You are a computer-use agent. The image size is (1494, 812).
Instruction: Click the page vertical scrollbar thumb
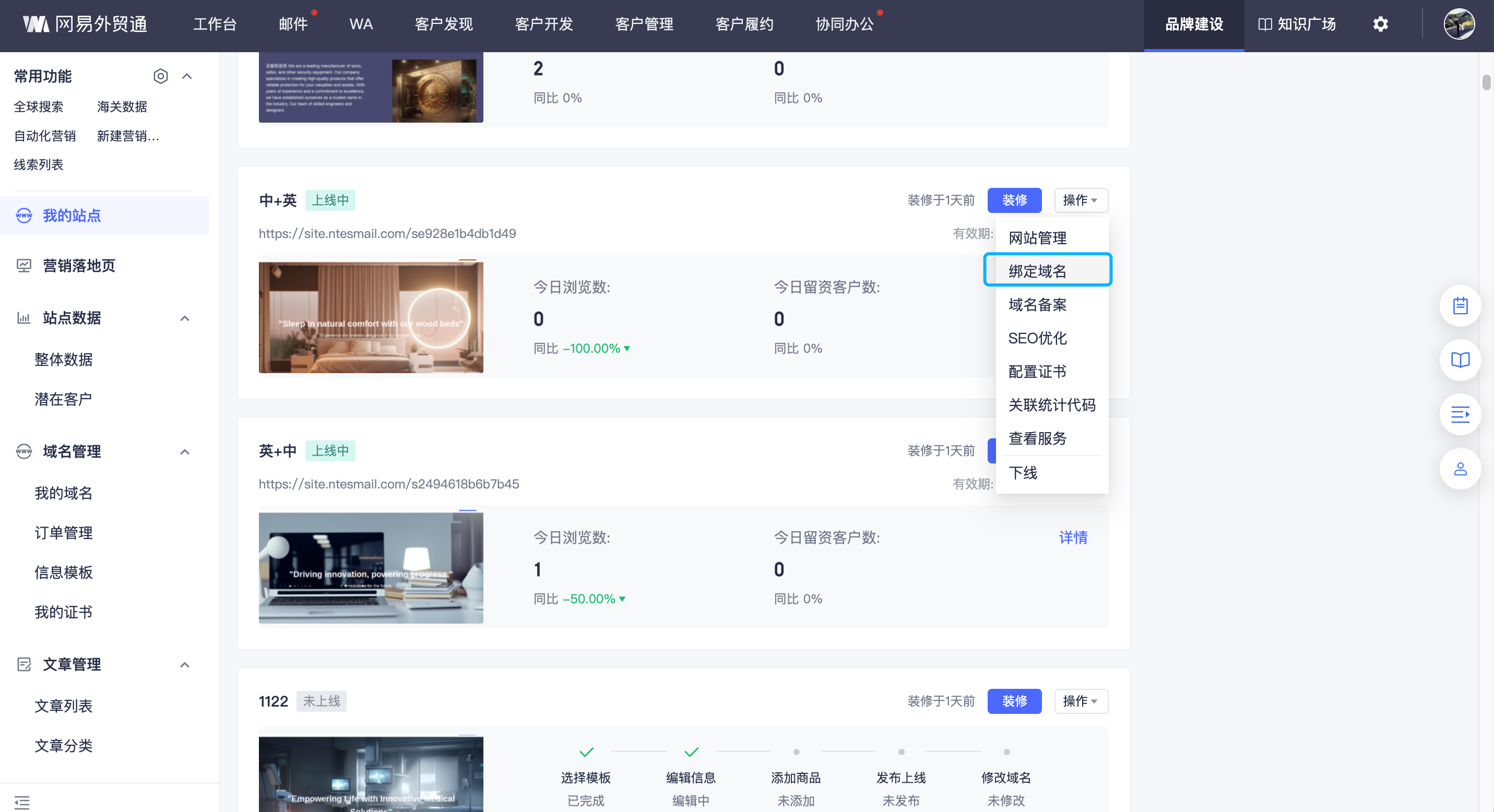[x=1486, y=82]
